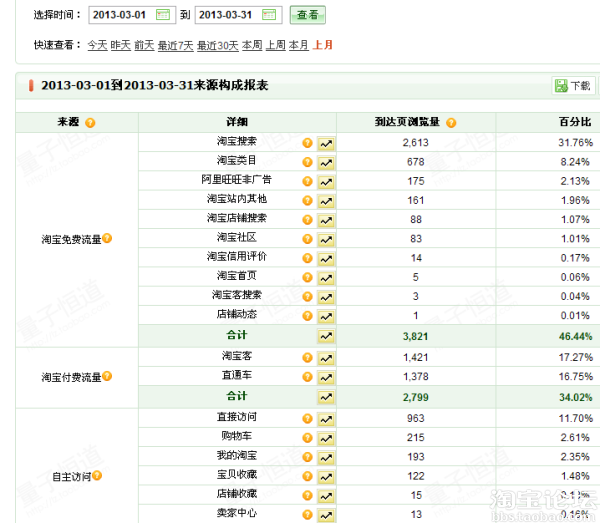Click the end date field 2013-03-31
The height and width of the screenshot is (523, 600).
tap(238, 15)
